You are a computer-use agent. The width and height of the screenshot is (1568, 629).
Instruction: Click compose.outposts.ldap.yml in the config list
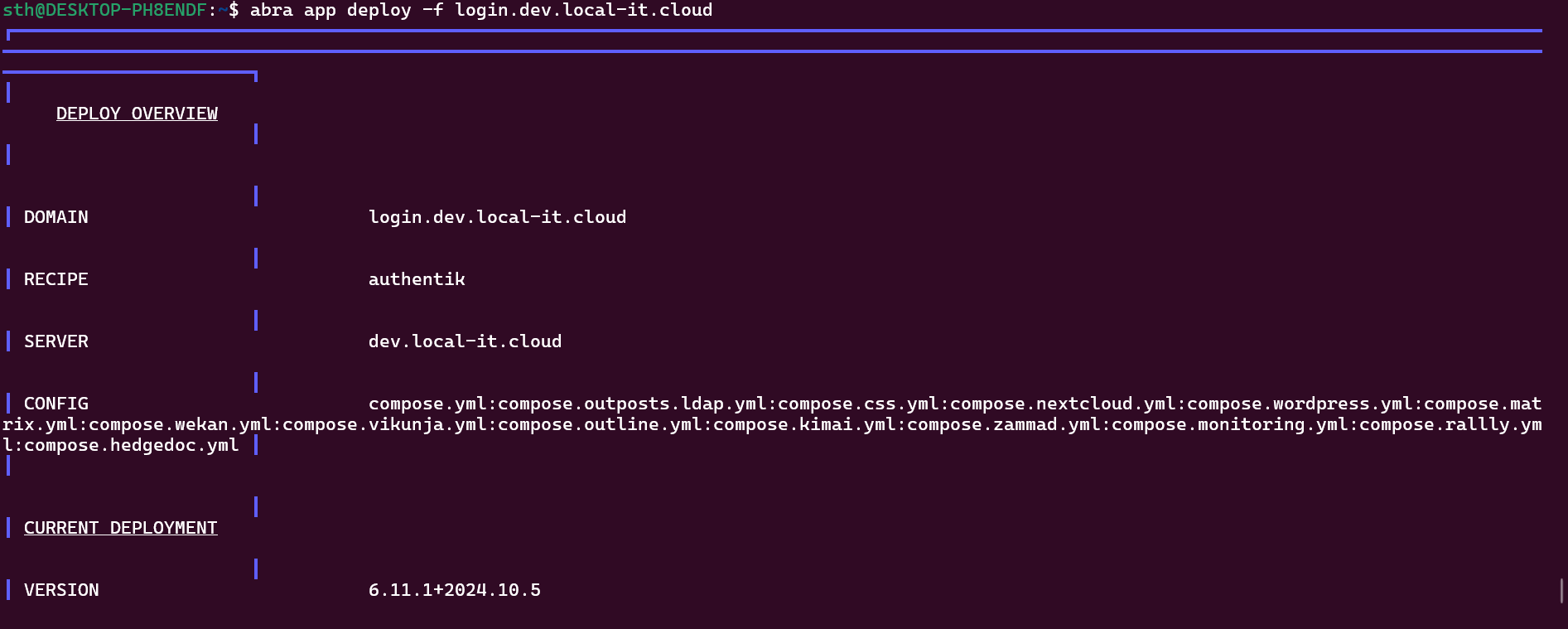632,404
